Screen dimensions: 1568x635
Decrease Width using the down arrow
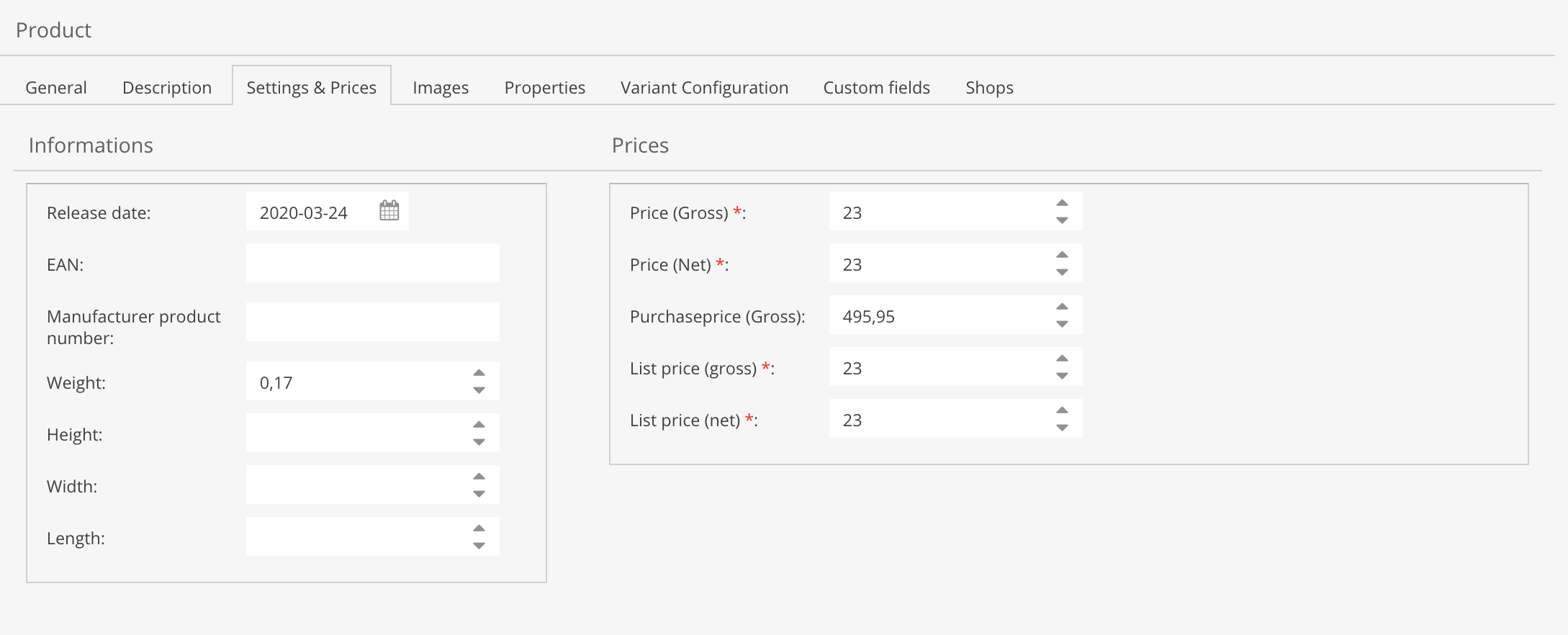(x=479, y=494)
